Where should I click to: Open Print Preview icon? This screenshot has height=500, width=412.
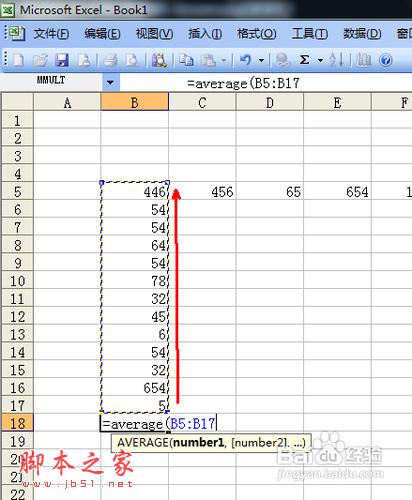132,60
